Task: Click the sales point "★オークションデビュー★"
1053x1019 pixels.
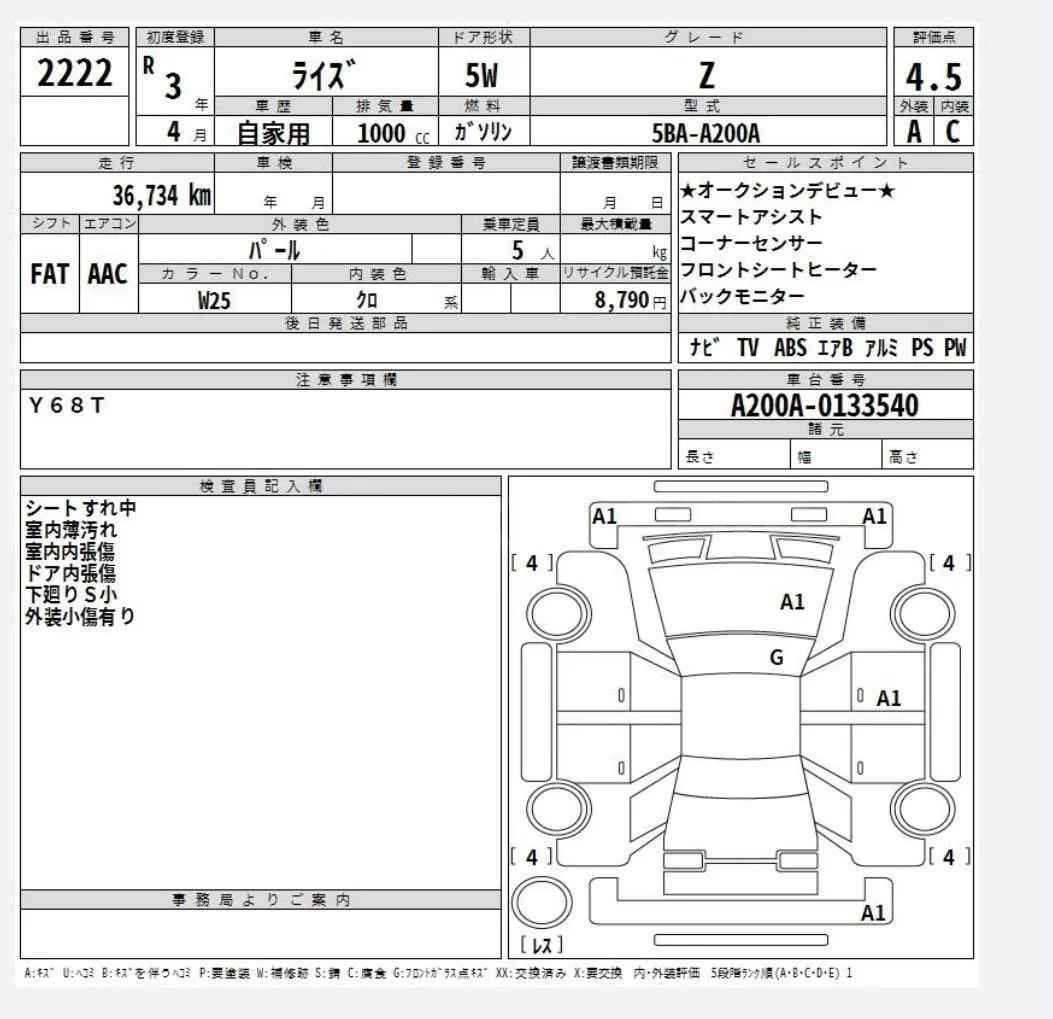Action: point(787,191)
